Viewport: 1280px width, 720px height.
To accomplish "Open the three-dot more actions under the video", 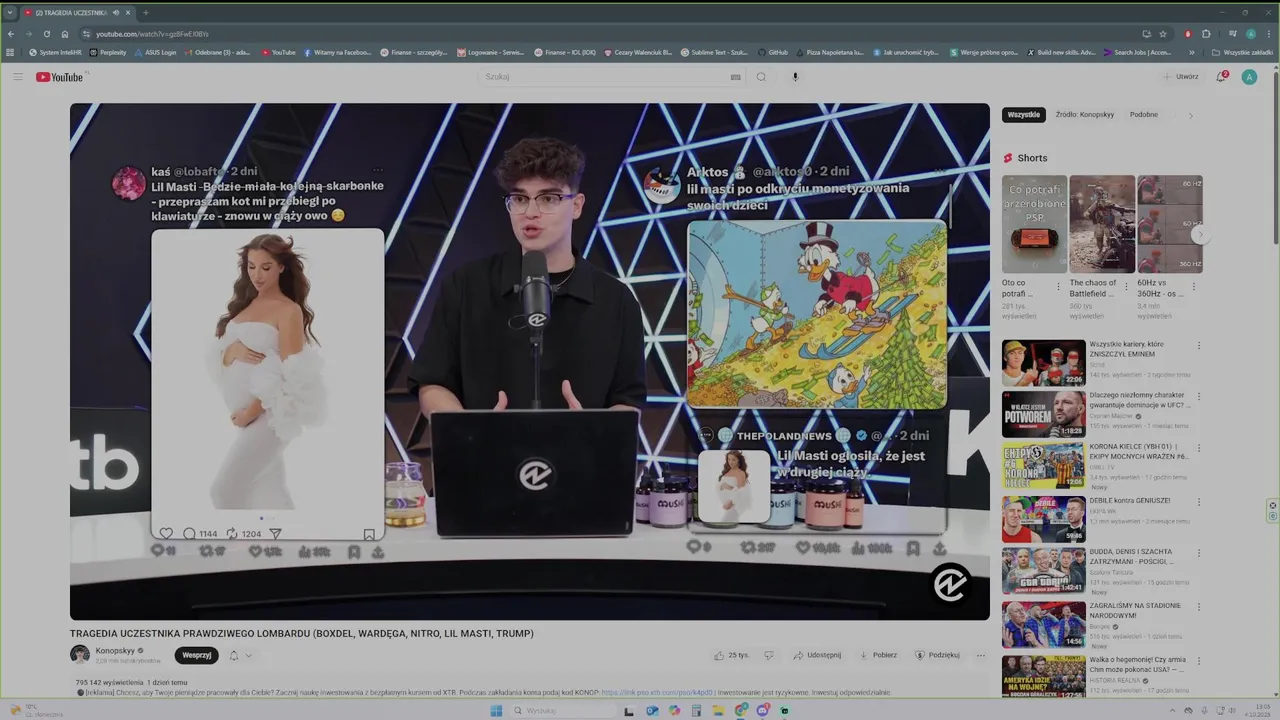I will tap(980, 655).
